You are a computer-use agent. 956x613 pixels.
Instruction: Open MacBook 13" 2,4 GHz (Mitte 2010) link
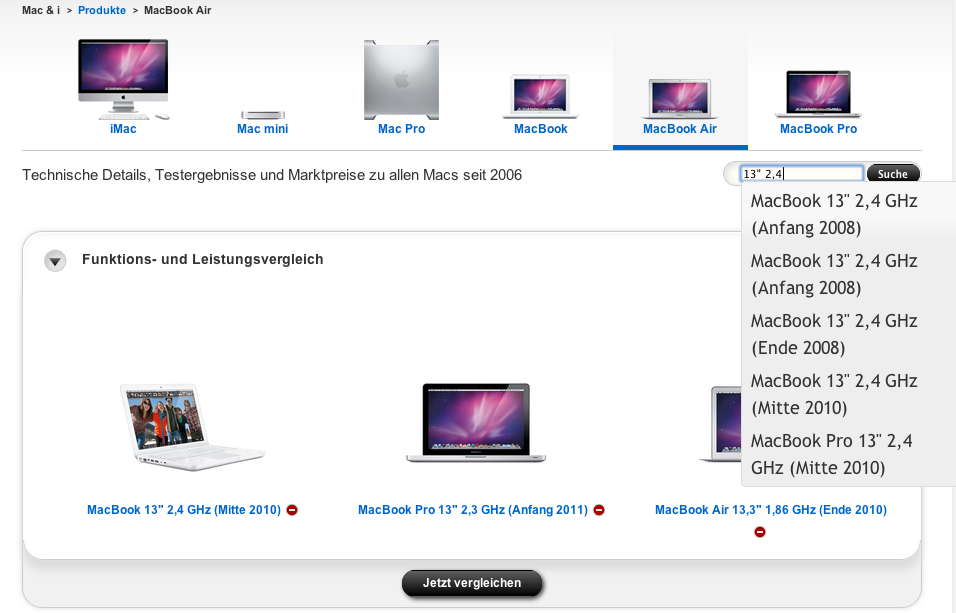(x=184, y=510)
